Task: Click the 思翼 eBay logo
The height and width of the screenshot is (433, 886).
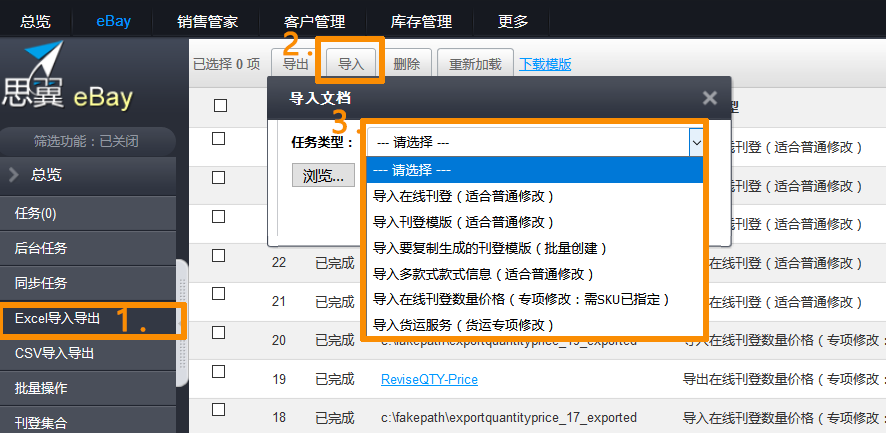Action: pos(67,78)
